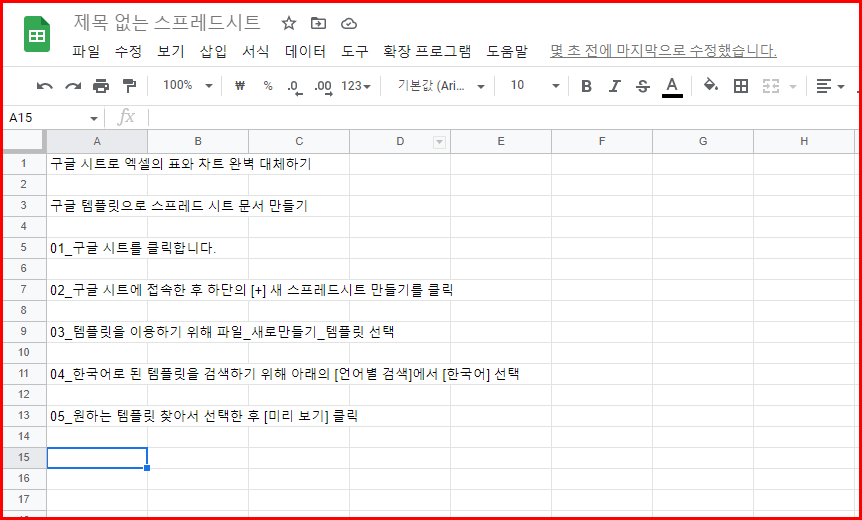Open the 123 number format dropdown

click(x=356, y=86)
